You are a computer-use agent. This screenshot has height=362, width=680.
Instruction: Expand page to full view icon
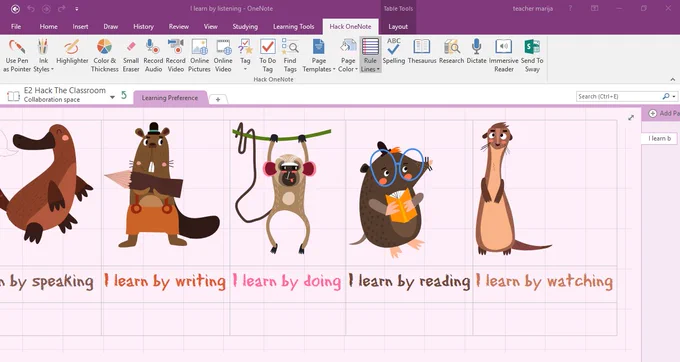[x=631, y=117]
